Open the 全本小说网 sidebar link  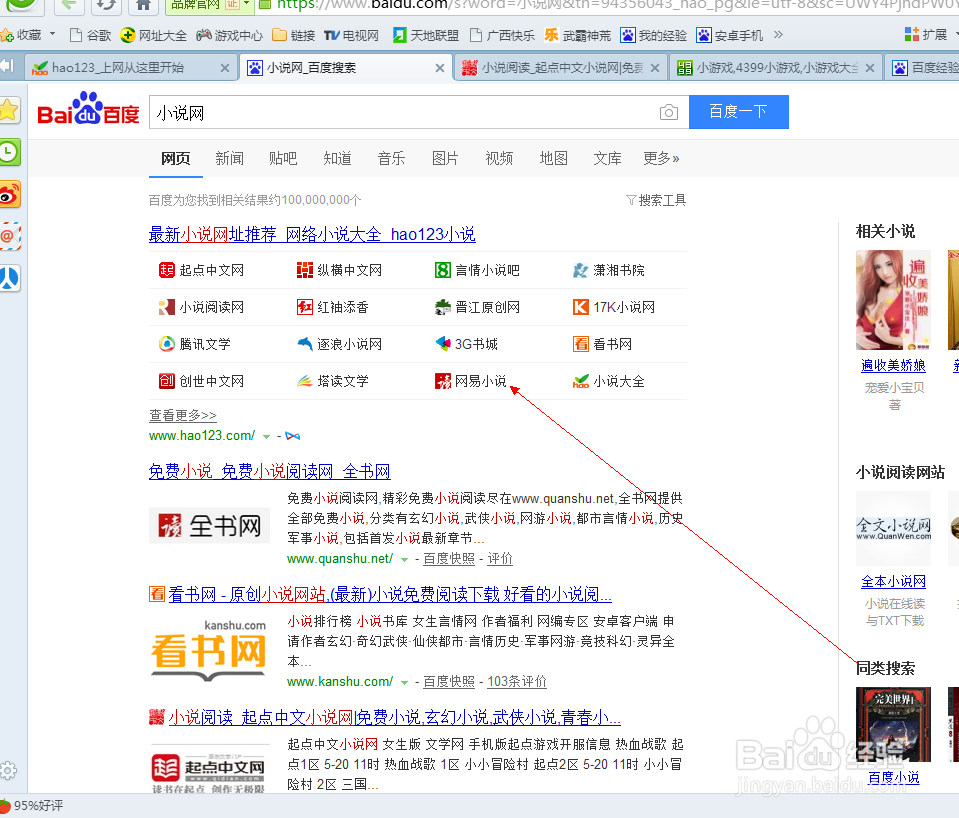[x=893, y=581]
